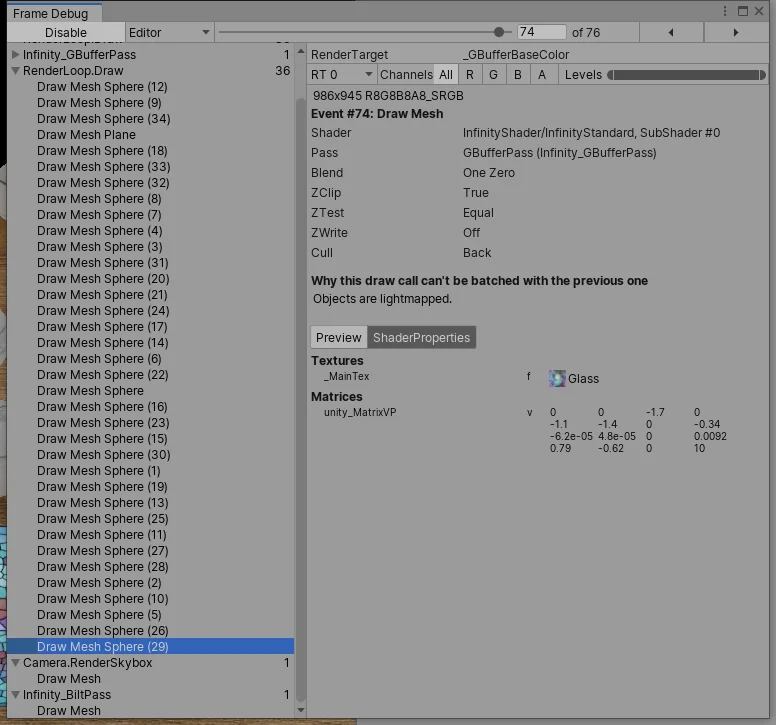Select Draw Mesh Sphere (23)
This screenshot has height=725, width=776.
pyautogui.click(x=151, y=423)
